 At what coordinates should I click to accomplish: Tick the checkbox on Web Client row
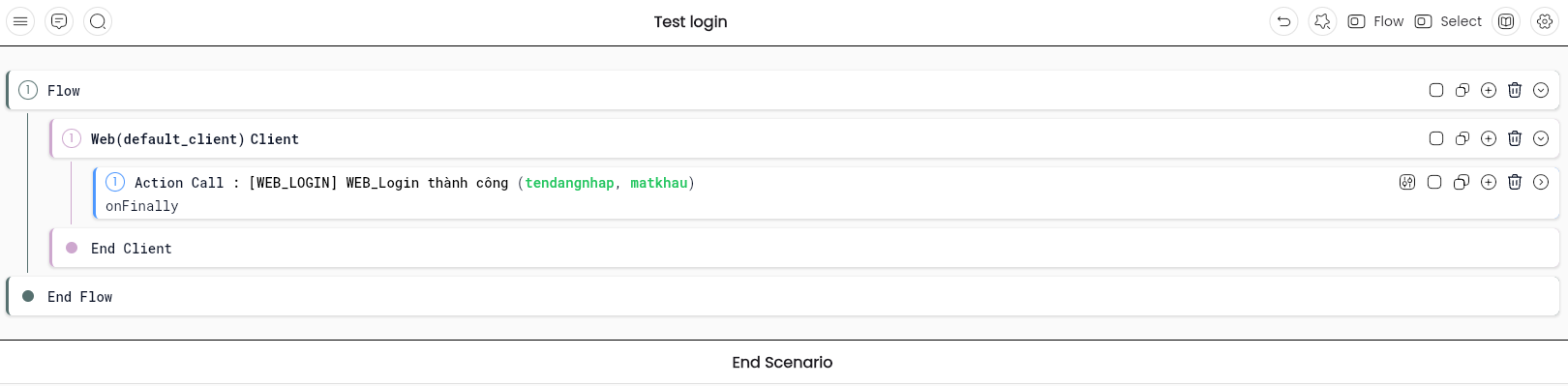(1436, 138)
